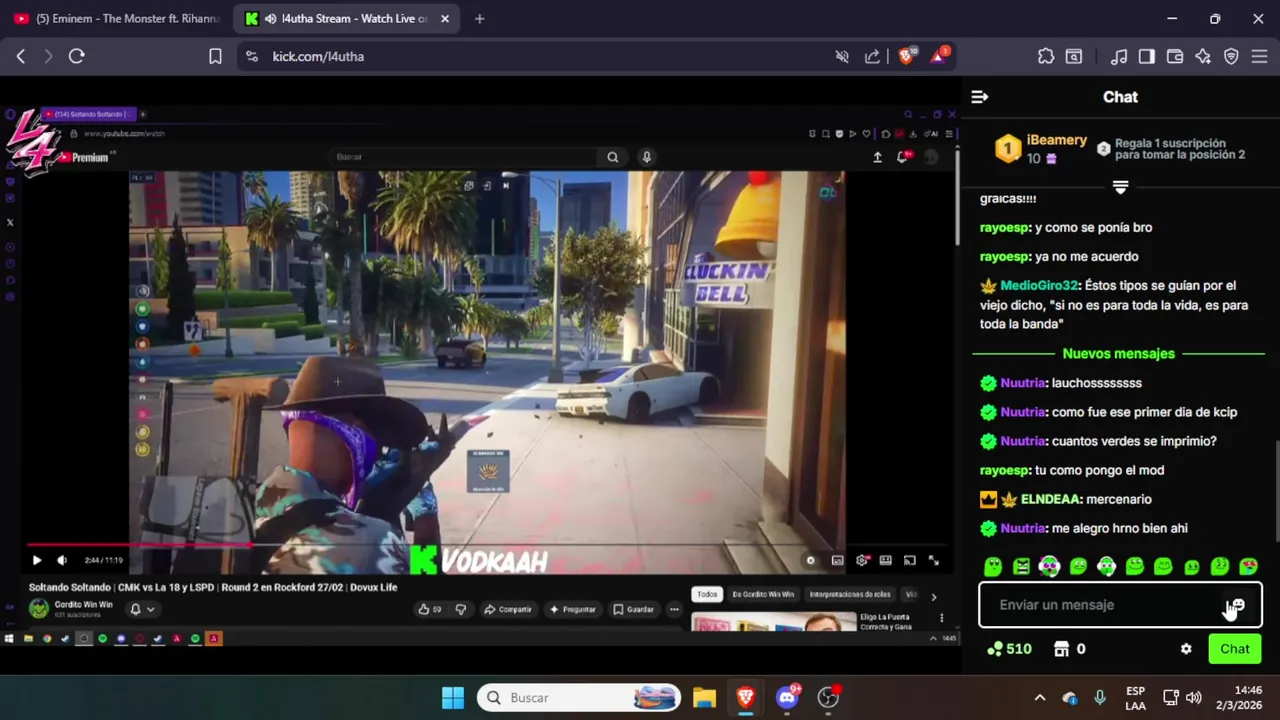Viewport: 1280px width, 720px height.
Task: Click the 510 channel points counter
Action: tap(1008, 649)
